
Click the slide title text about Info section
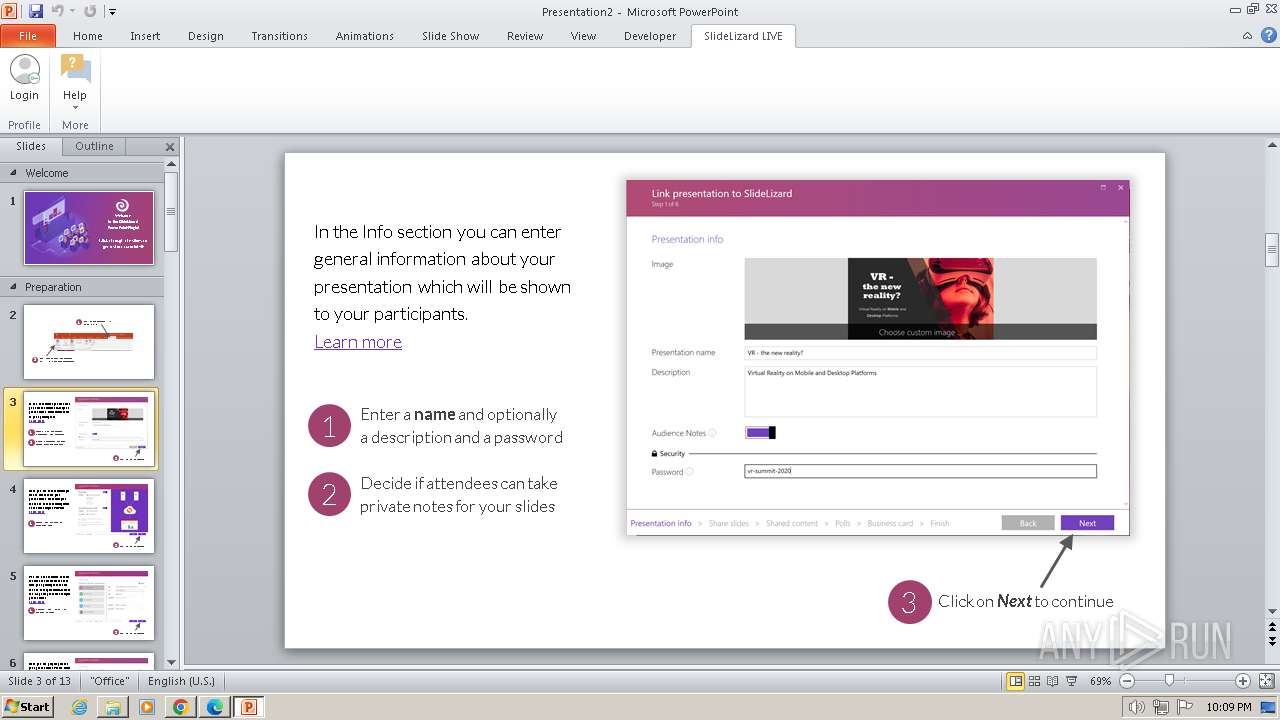[442, 273]
